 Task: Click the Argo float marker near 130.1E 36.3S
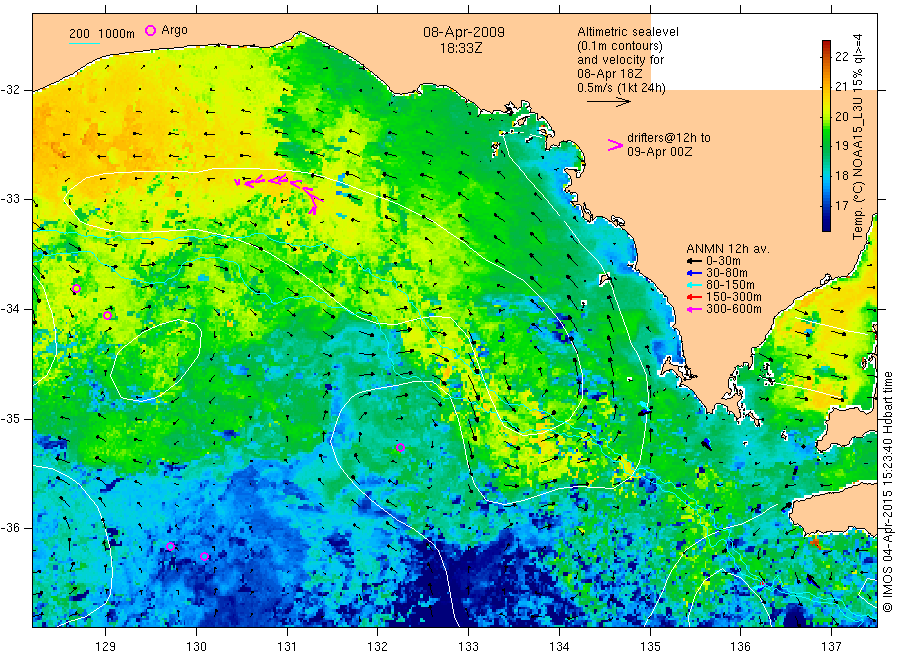204,557
